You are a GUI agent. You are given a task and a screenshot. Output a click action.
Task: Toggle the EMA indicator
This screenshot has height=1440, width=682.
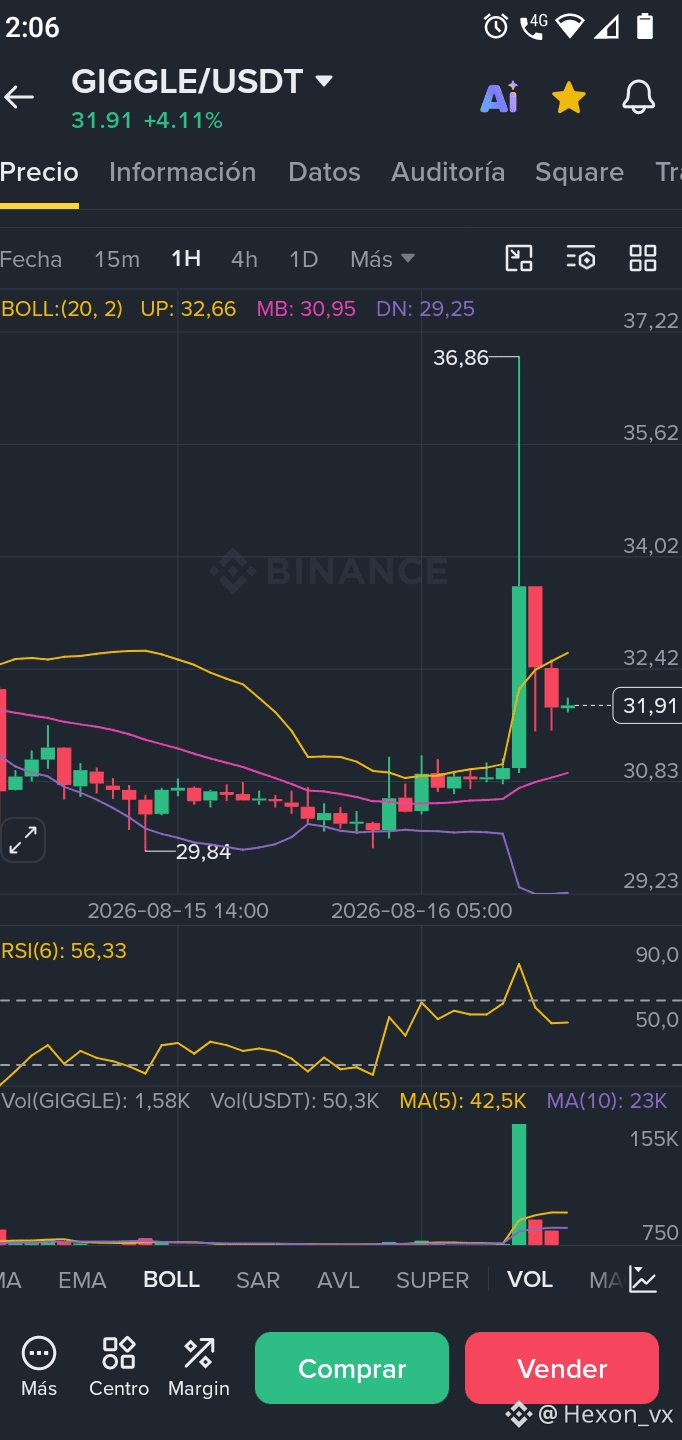click(x=82, y=1280)
